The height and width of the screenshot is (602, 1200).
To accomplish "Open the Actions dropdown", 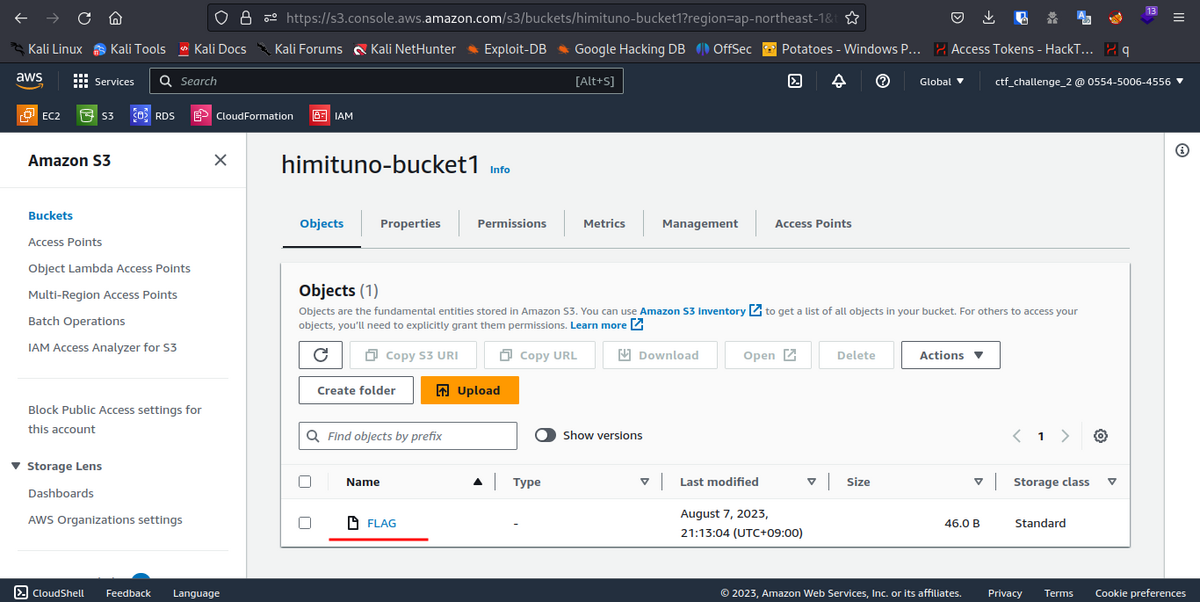I will tap(951, 355).
